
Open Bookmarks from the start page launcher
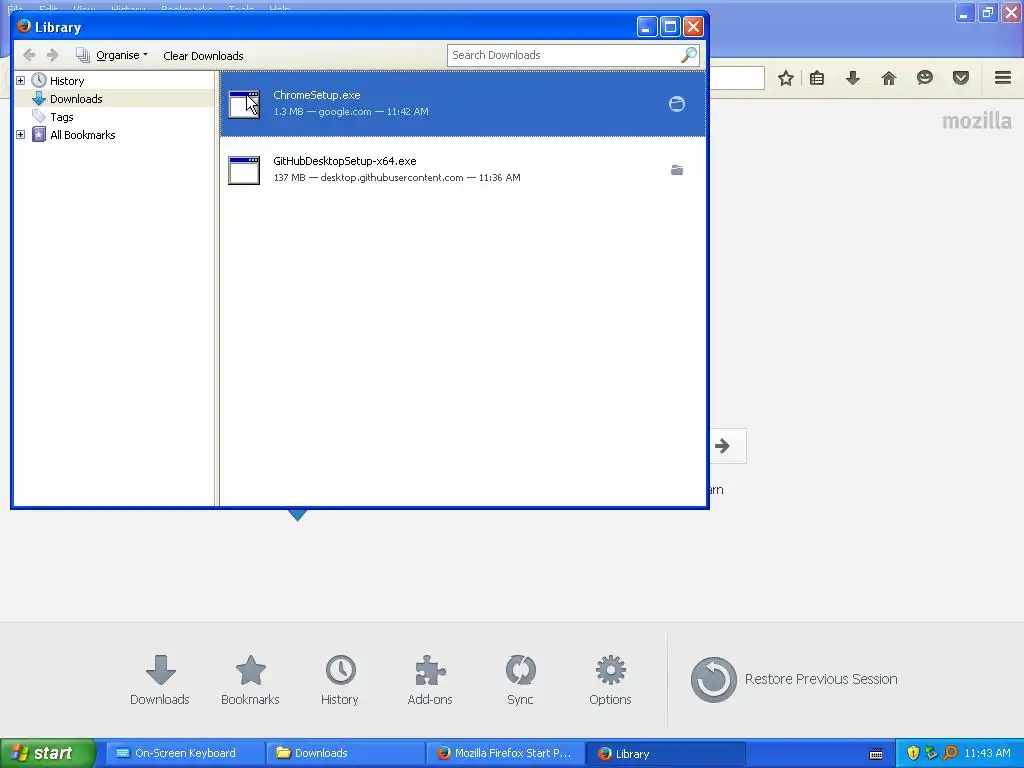point(250,680)
